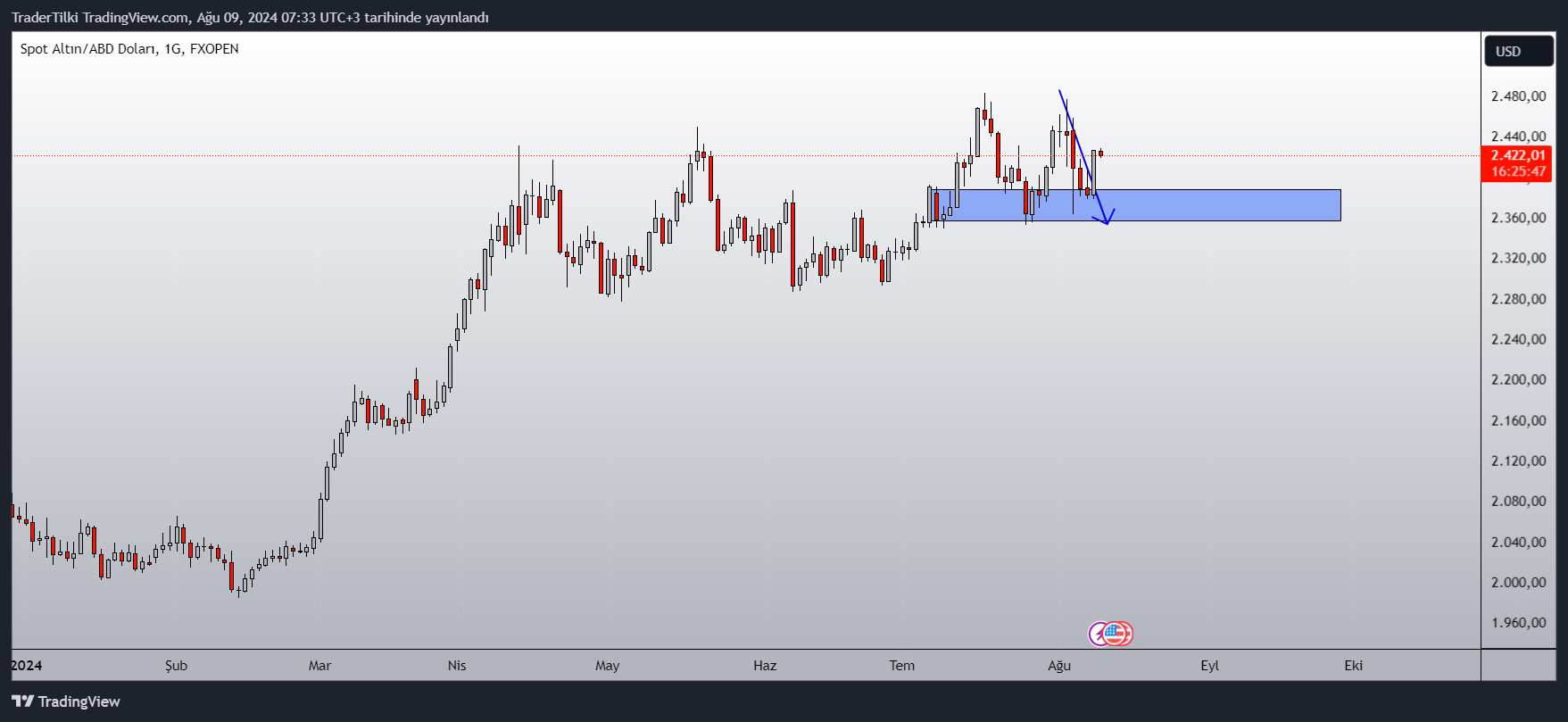1568x722 pixels.
Task: Click the Nis month label on time axis
Action: point(457,666)
